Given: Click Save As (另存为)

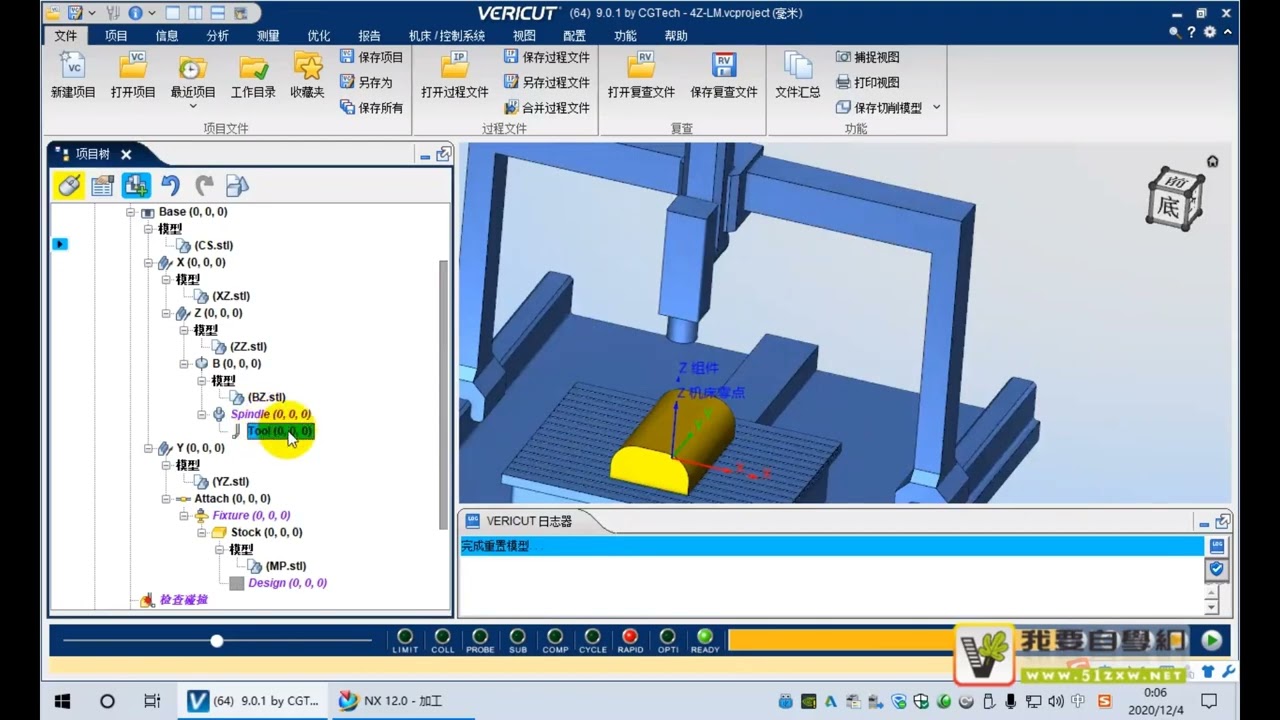Looking at the screenshot, I should pyautogui.click(x=366, y=82).
